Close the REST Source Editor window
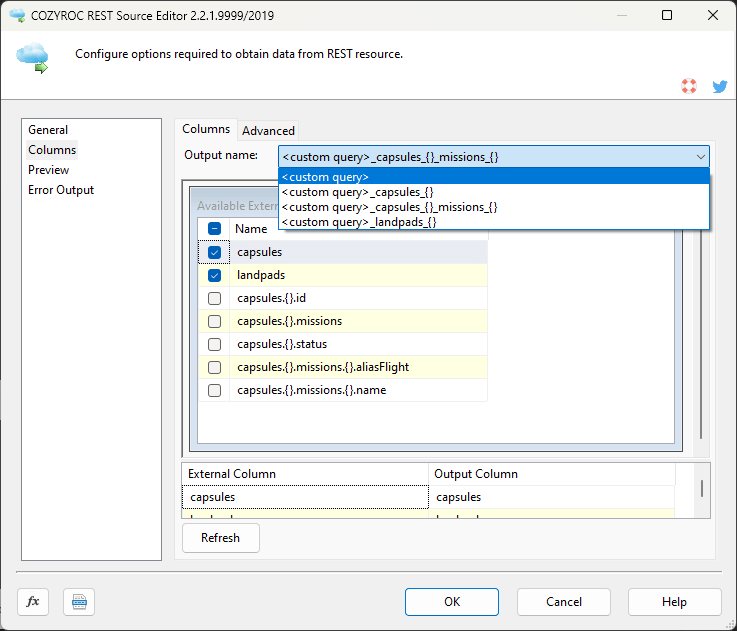Viewport: 737px width, 631px height. click(x=713, y=15)
